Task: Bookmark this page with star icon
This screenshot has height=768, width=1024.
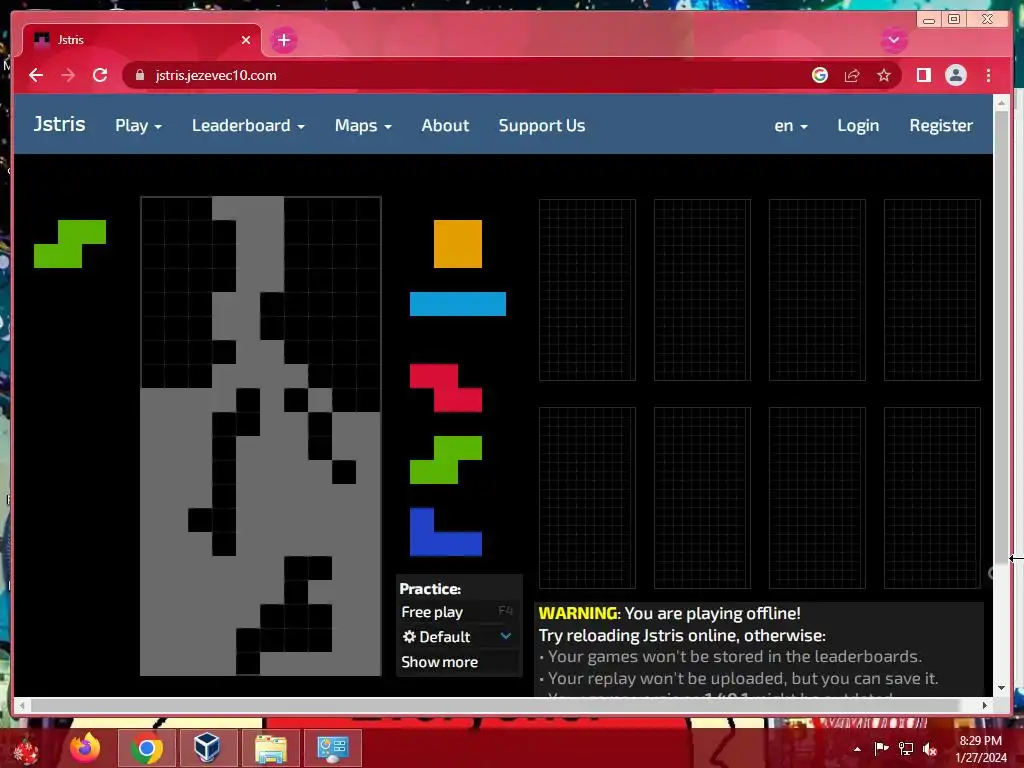Action: (884, 75)
